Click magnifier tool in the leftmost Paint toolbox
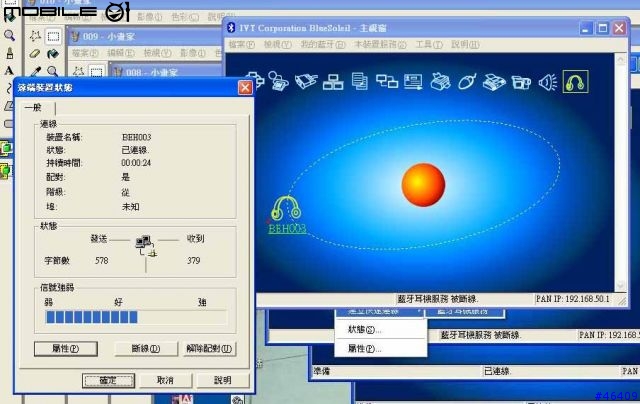 click(9, 36)
